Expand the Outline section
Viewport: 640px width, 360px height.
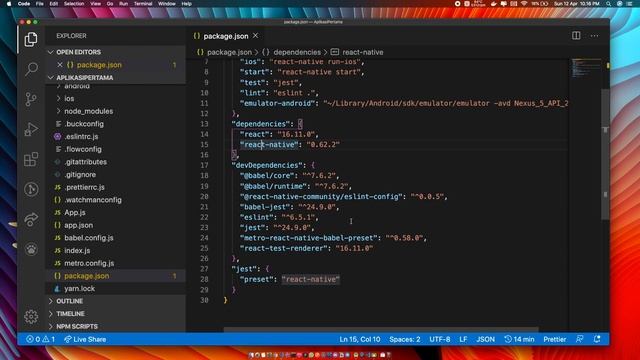tap(69, 301)
